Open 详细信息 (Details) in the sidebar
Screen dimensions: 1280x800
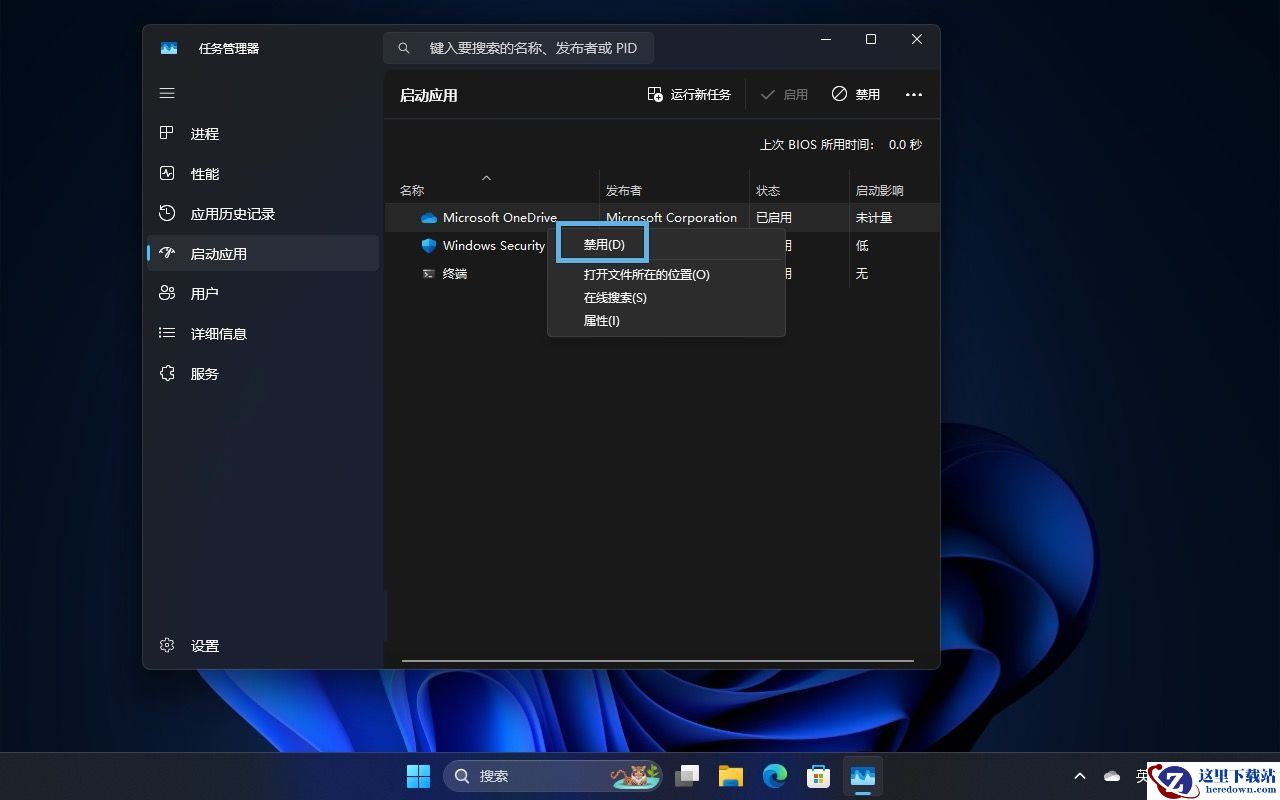tap(263, 334)
